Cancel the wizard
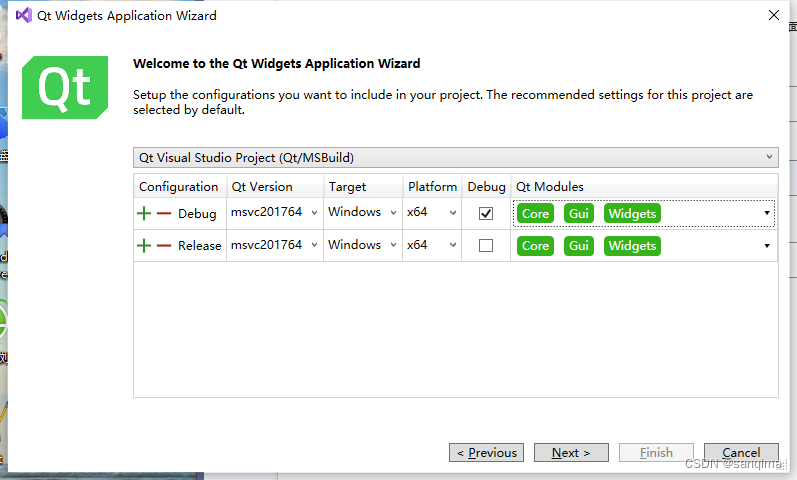The width and height of the screenshot is (797, 480). 741,453
